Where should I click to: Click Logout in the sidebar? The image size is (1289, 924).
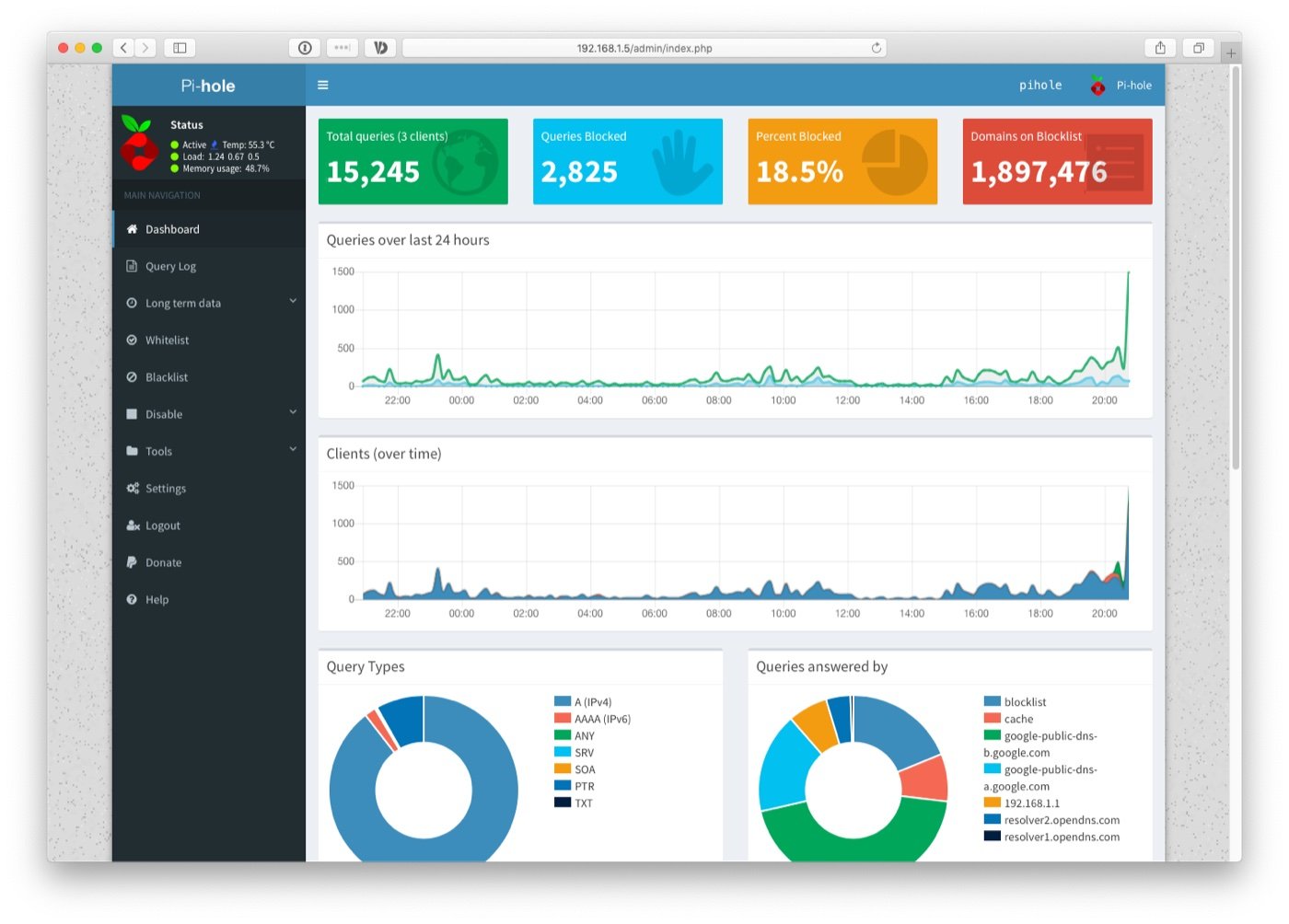(162, 526)
